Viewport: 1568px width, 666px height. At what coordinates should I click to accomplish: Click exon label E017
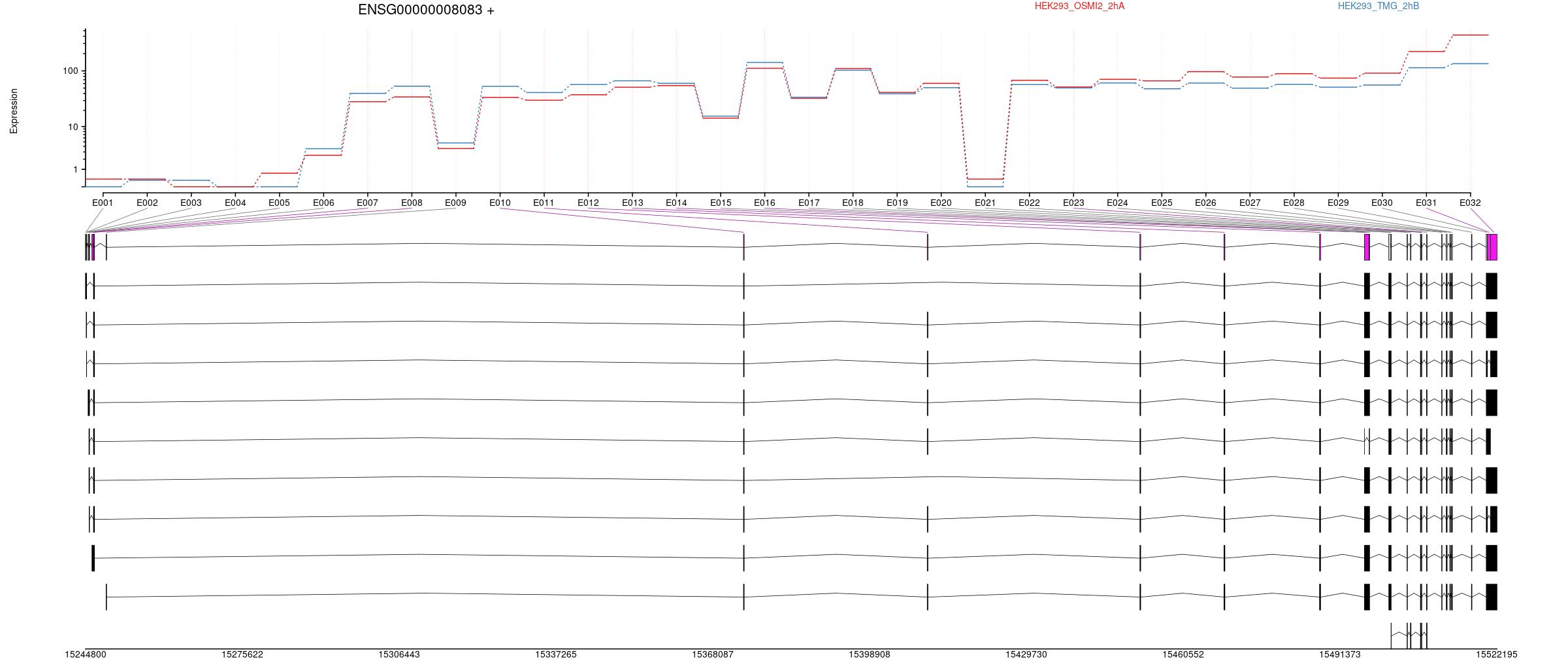pyautogui.click(x=809, y=203)
